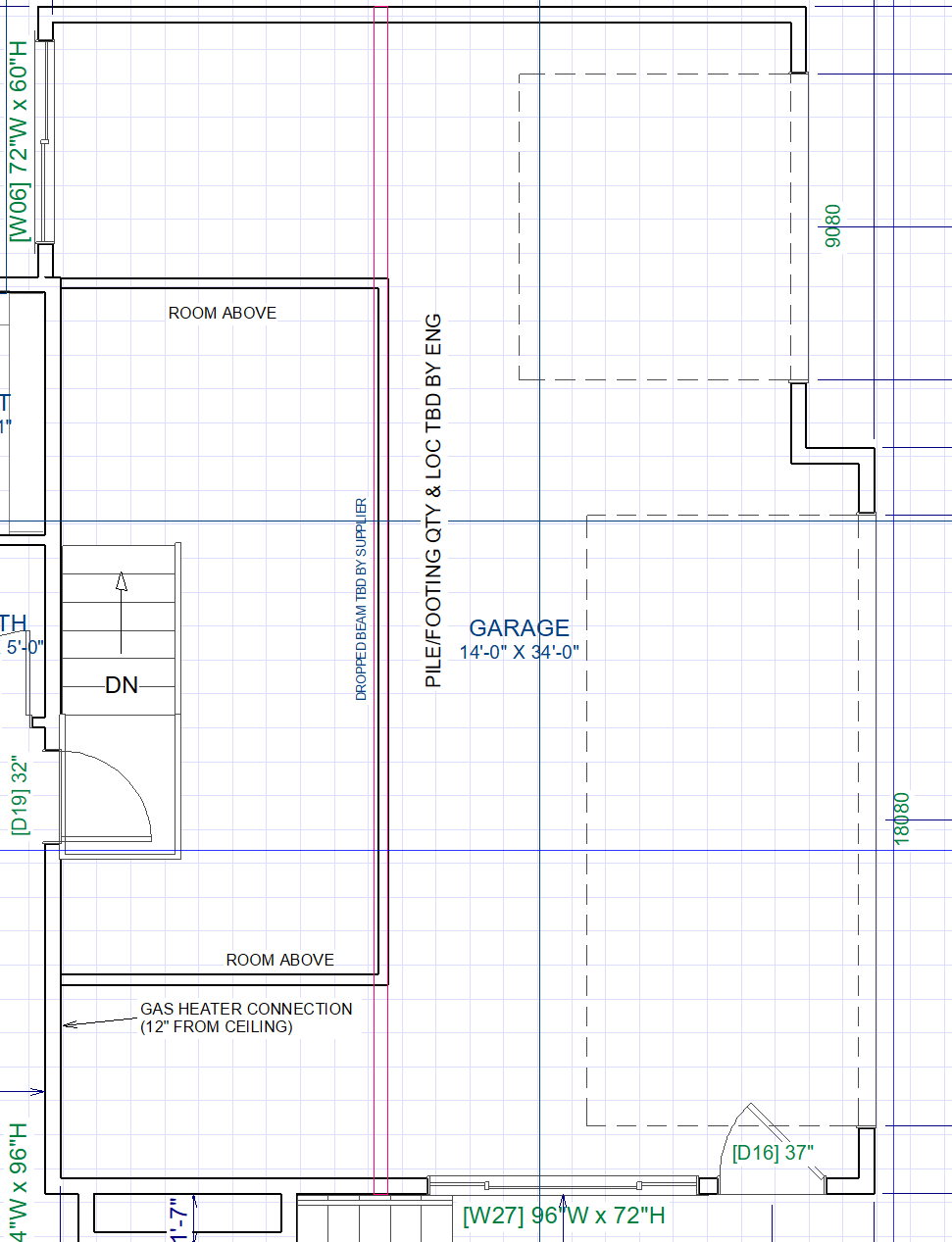Select the upper ROOM ABOVE label
The width and height of the screenshot is (952, 1242).
223,313
